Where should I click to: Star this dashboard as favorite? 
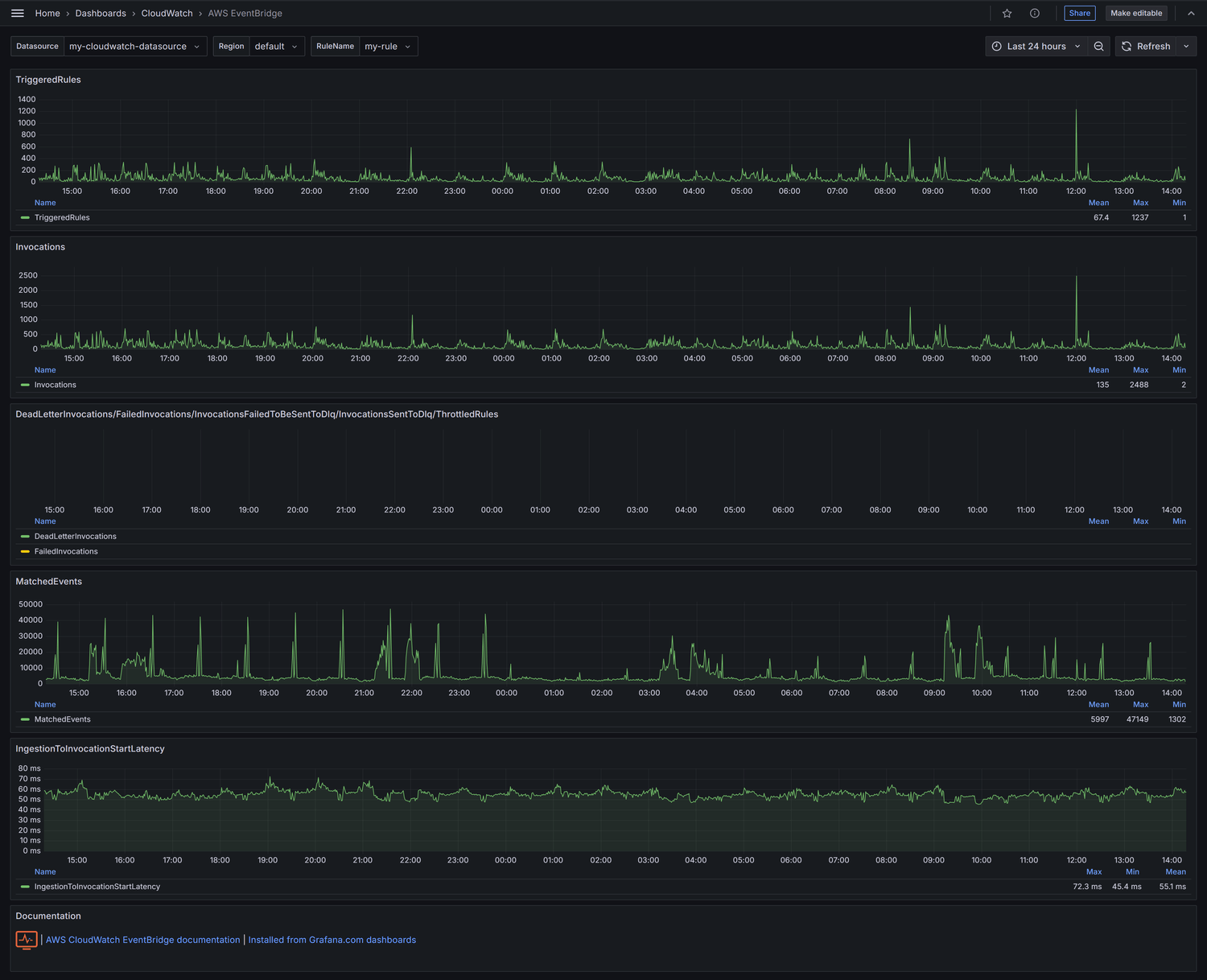pyautogui.click(x=1007, y=14)
